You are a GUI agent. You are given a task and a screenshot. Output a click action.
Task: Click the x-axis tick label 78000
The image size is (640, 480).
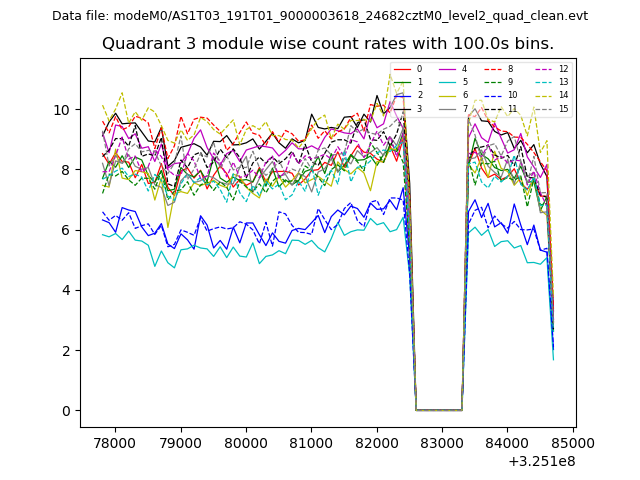[x=114, y=443]
